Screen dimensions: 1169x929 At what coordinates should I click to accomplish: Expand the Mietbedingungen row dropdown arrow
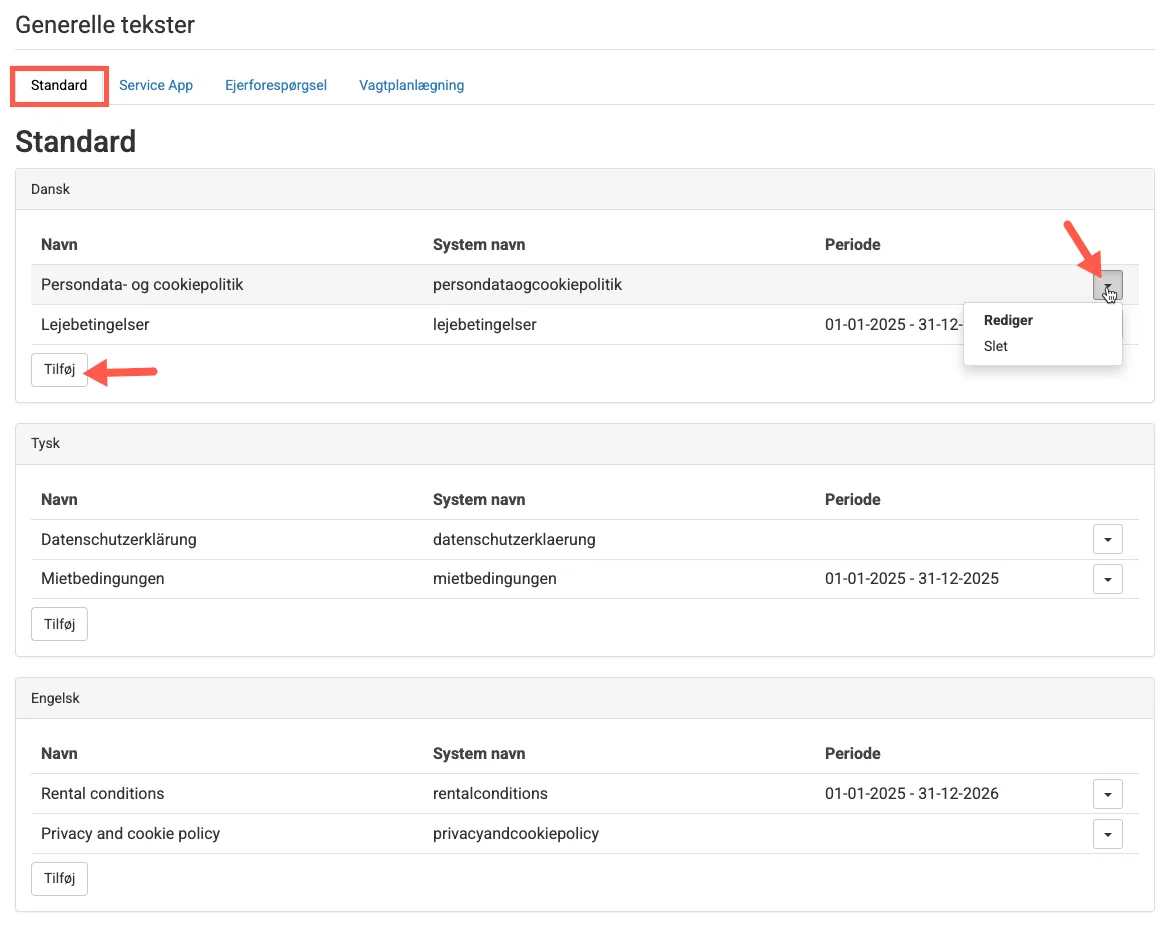(1107, 579)
